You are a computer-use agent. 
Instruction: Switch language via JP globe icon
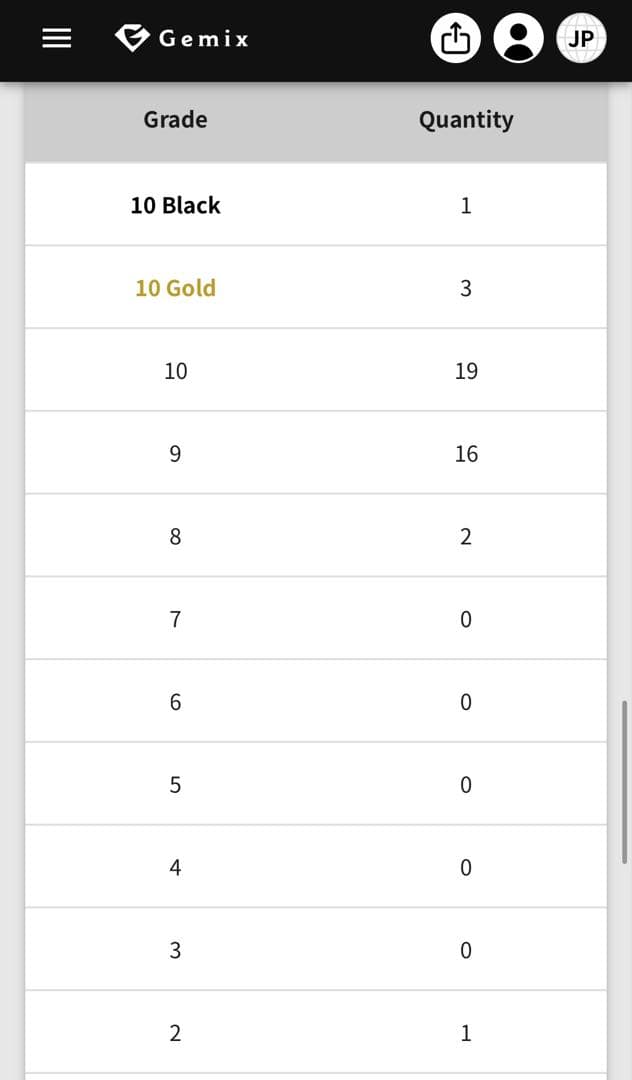click(581, 39)
